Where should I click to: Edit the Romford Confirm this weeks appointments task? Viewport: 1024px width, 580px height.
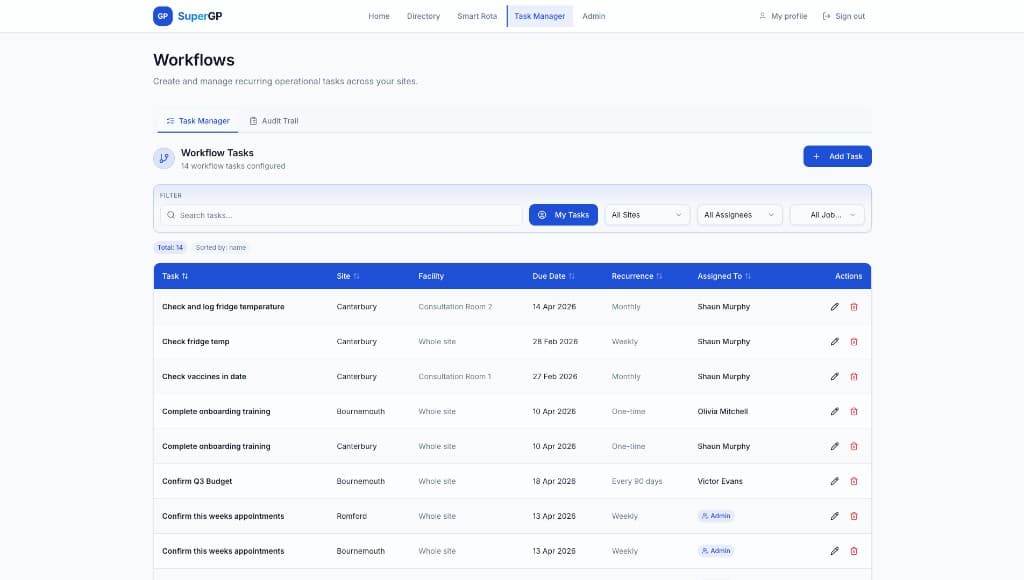(835, 516)
